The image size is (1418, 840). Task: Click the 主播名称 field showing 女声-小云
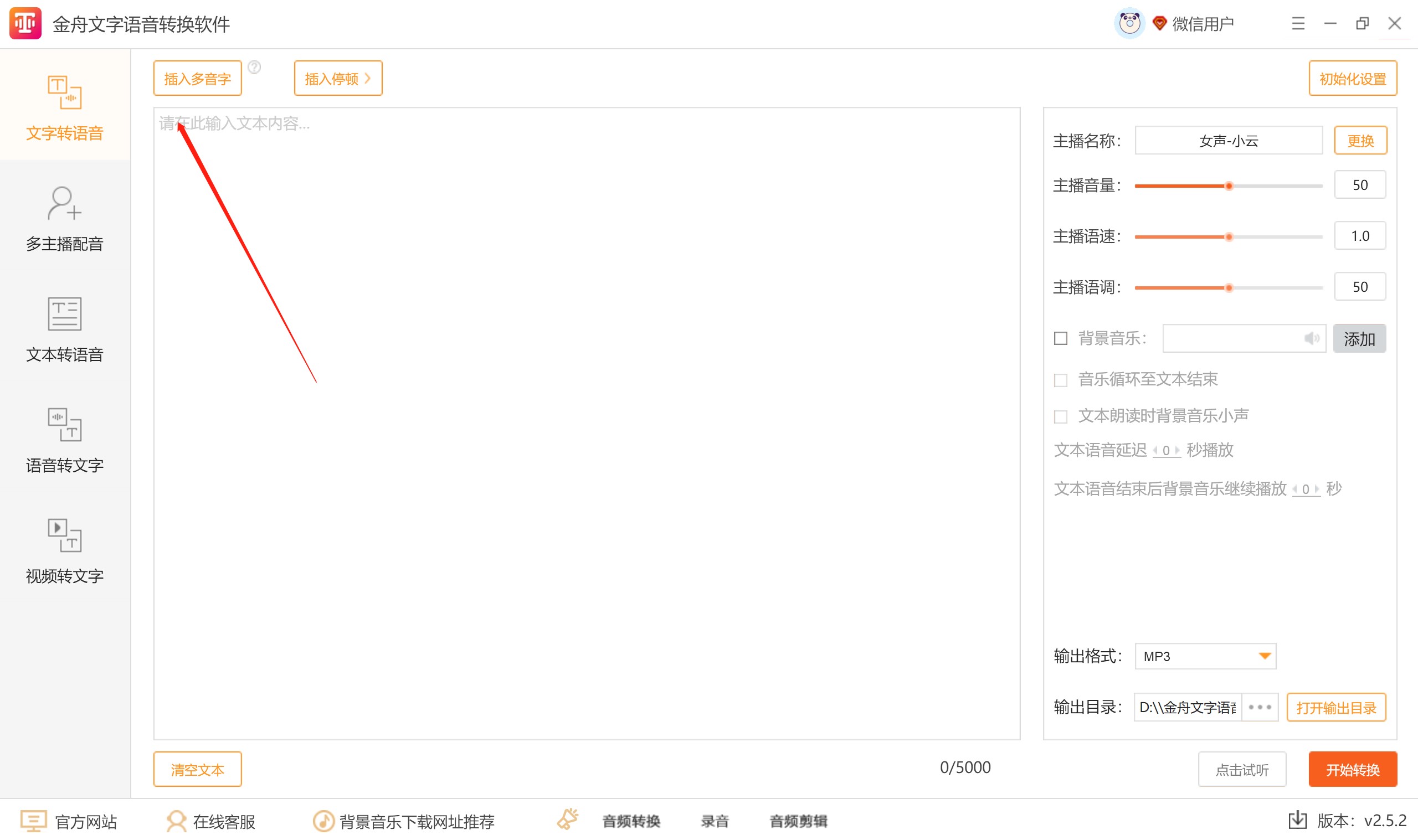click(1229, 140)
